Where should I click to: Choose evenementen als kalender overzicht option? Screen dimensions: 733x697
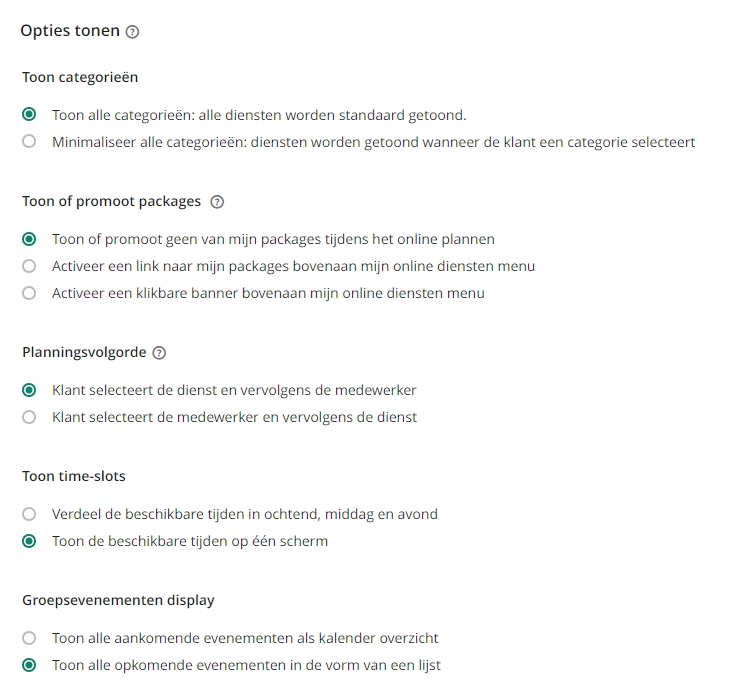[x=29, y=638]
